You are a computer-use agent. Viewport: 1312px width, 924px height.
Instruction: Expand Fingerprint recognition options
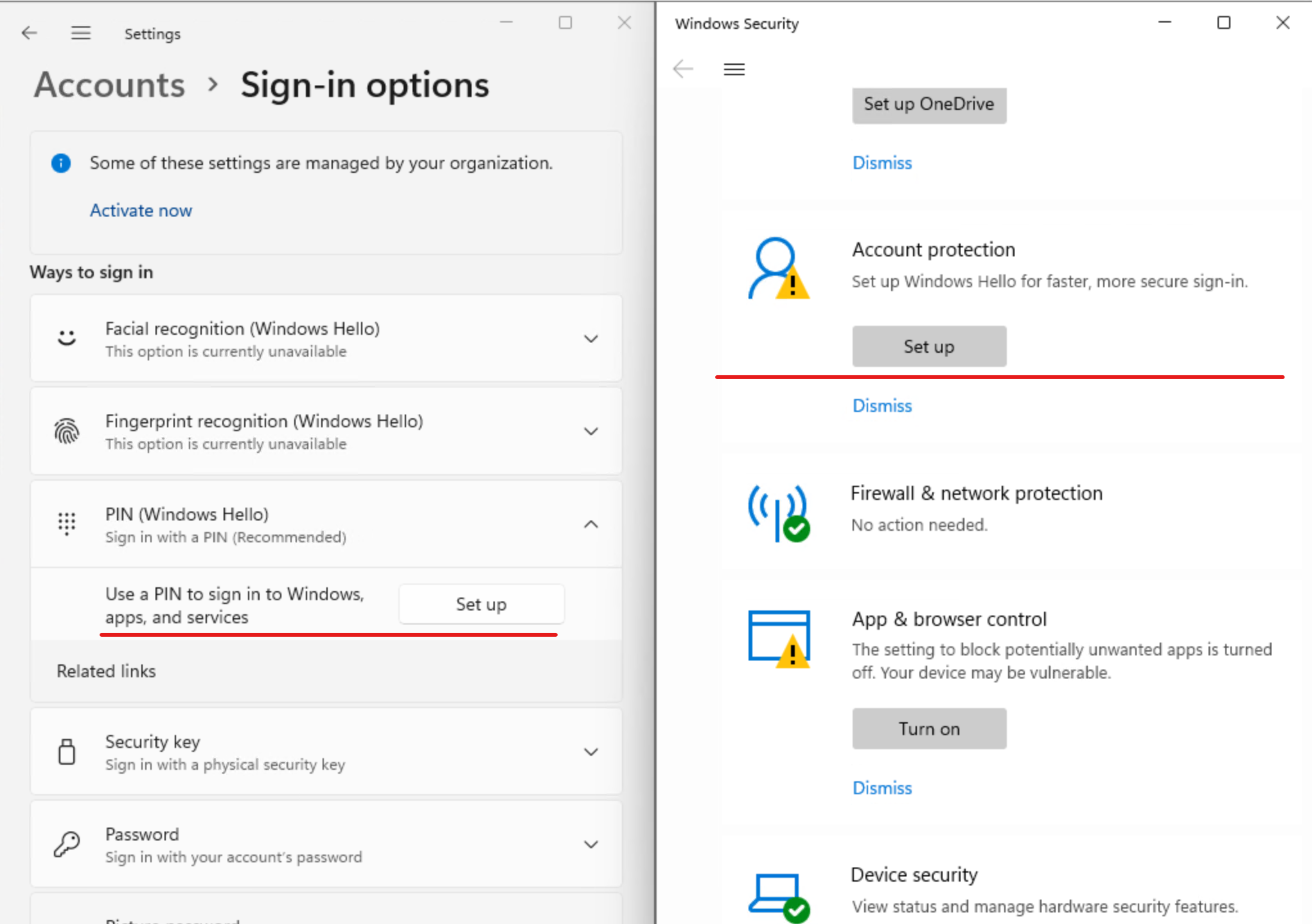coord(590,431)
